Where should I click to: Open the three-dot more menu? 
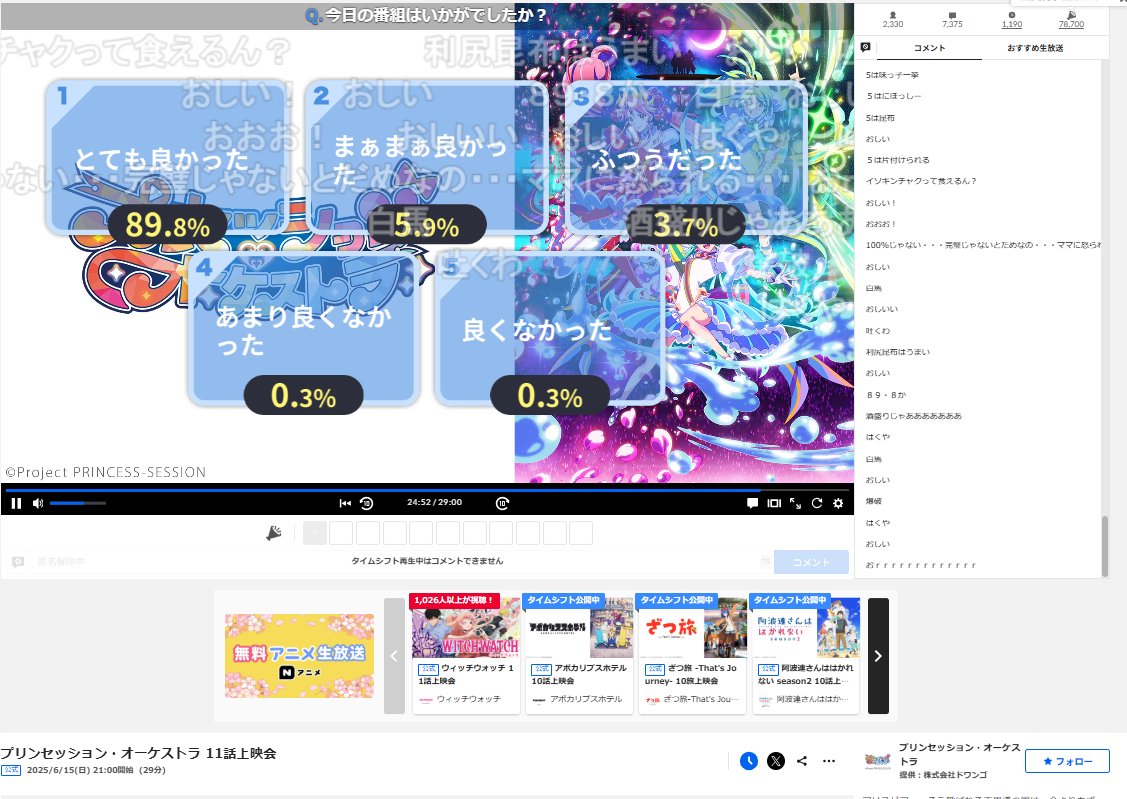pyautogui.click(x=829, y=760)
